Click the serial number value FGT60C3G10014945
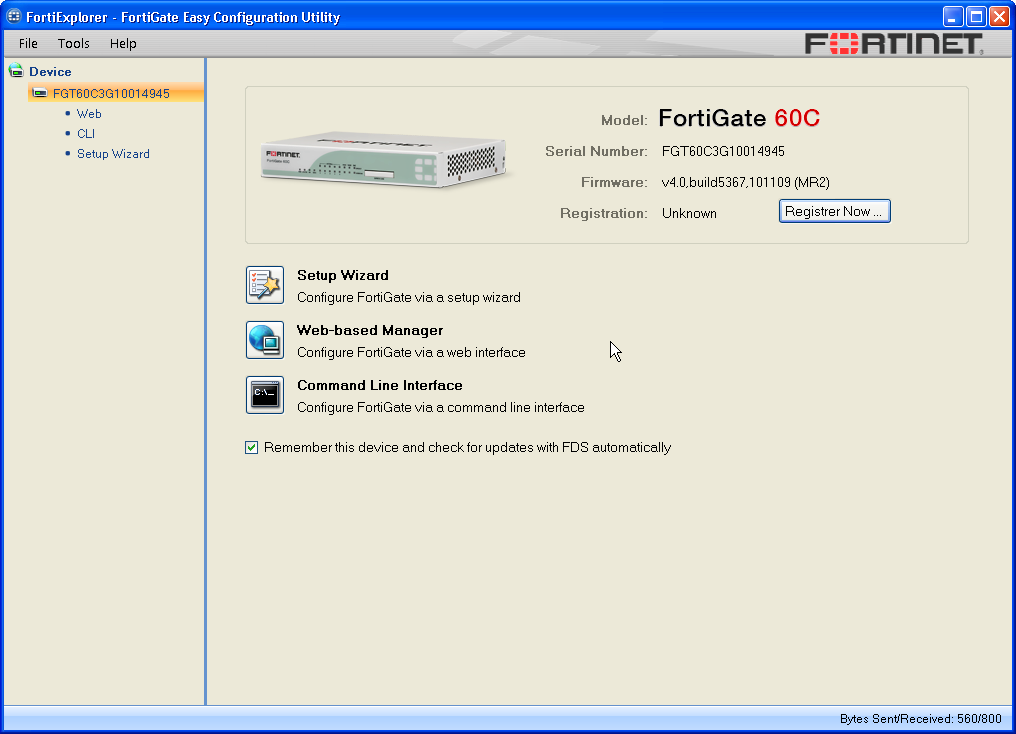 [x=723, y=152]
